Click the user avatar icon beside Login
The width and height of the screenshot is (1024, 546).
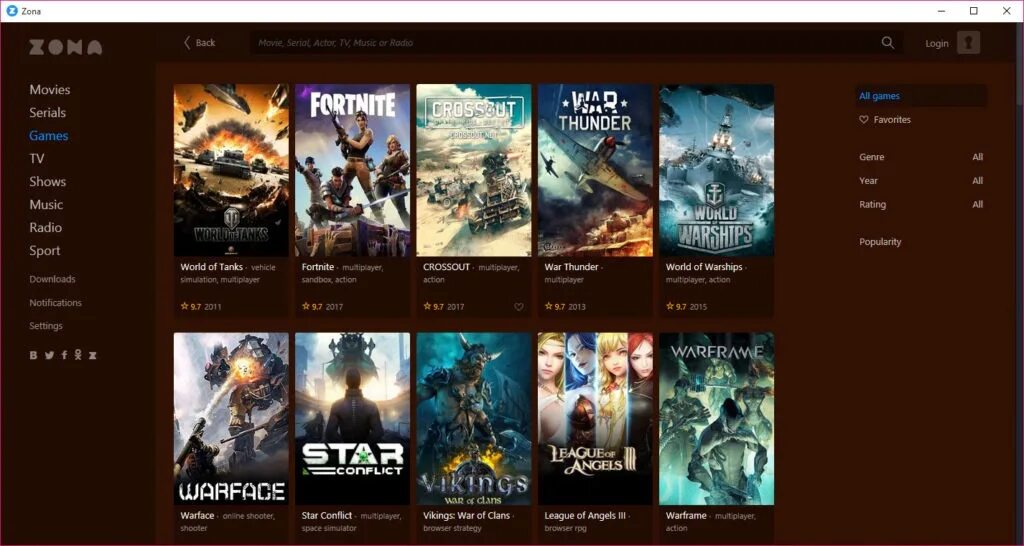click(968, 42)
